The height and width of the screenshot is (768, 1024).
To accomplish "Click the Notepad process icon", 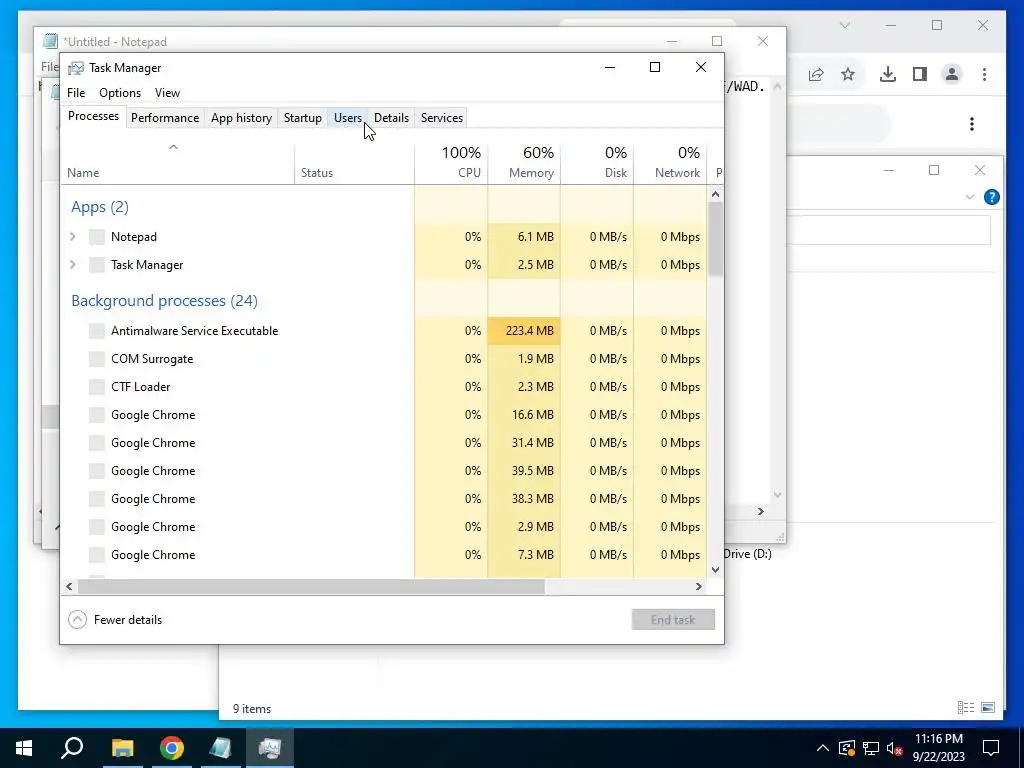I will coord(97,236).
